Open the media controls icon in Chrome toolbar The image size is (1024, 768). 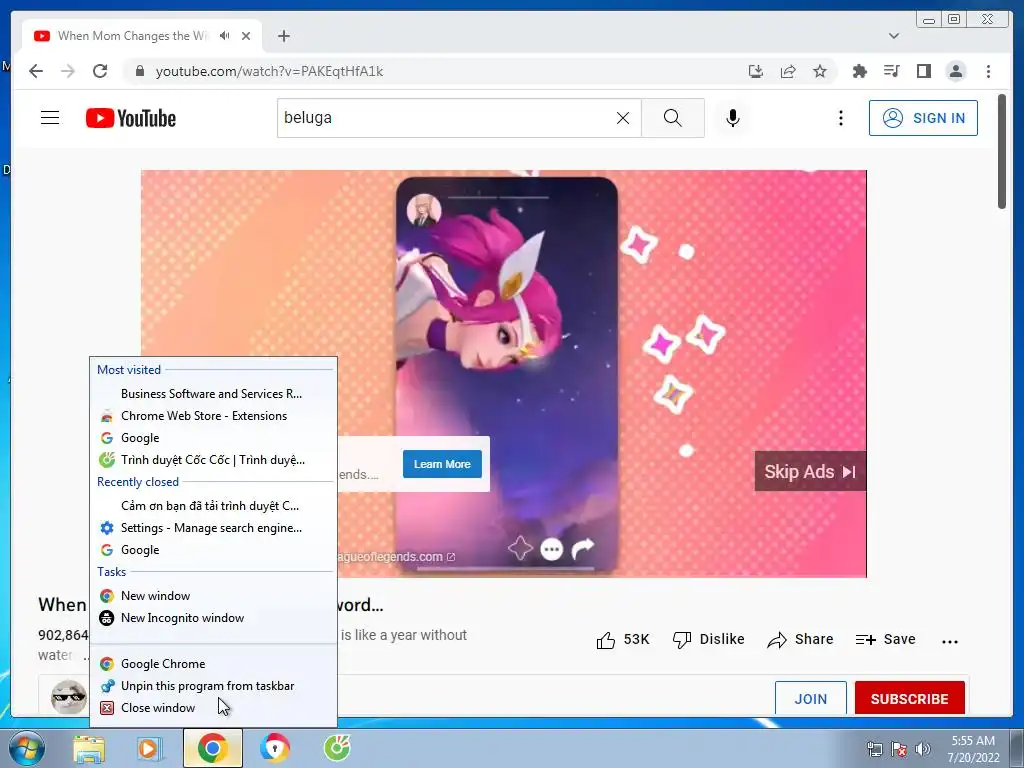pos(891,71)
